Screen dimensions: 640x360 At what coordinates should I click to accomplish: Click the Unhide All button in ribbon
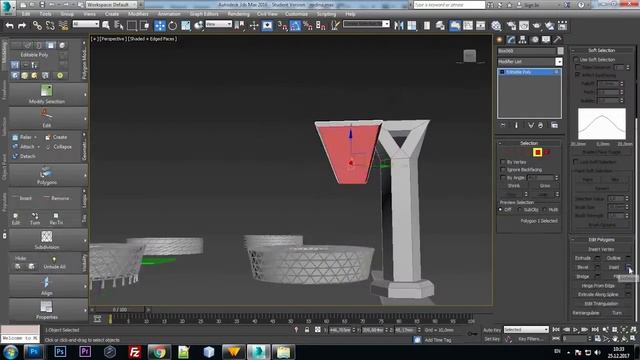(x=54, y=263)
